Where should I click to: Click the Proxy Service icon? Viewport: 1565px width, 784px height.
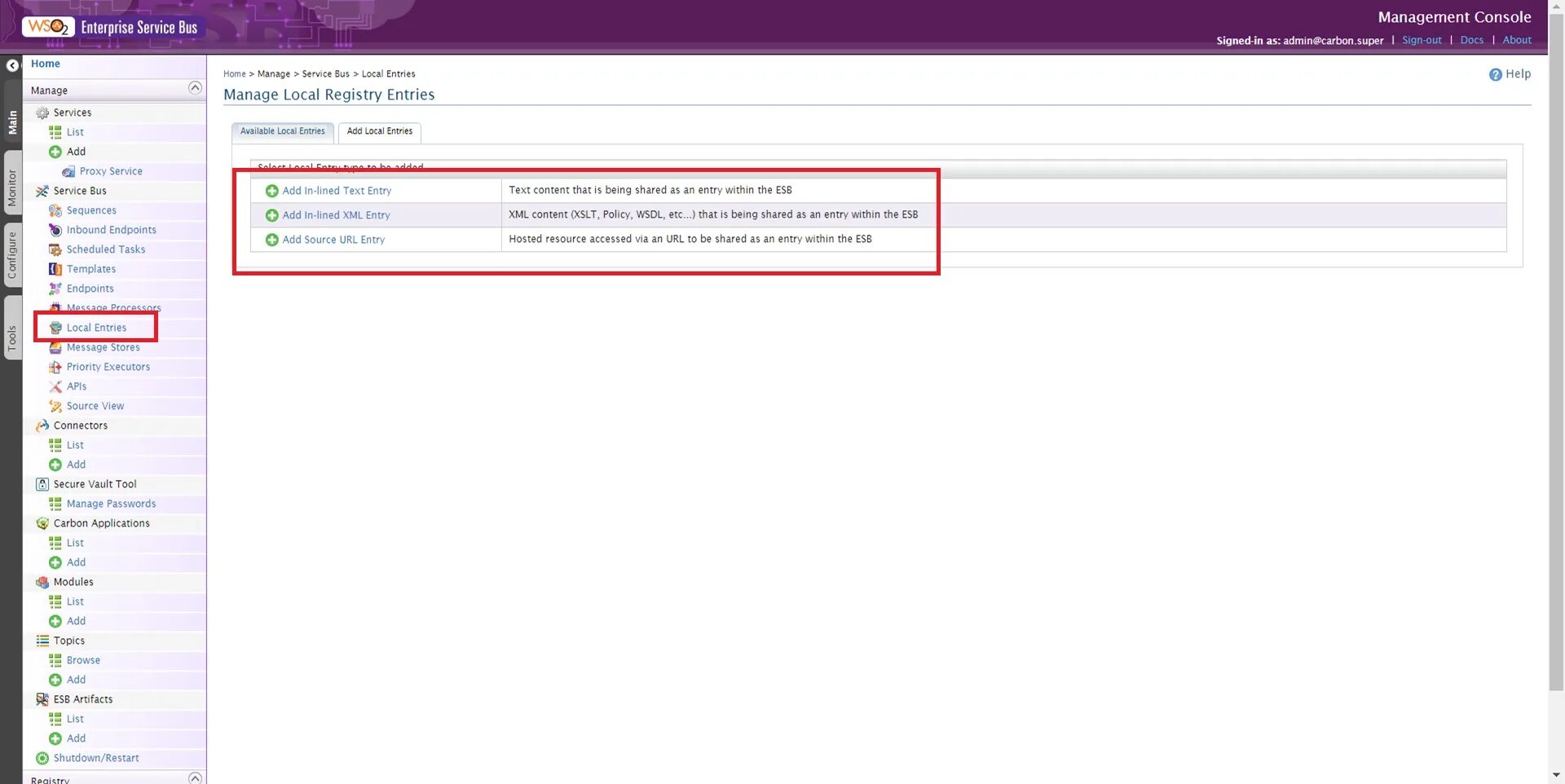pyautogui.click(x=68, y=171)
